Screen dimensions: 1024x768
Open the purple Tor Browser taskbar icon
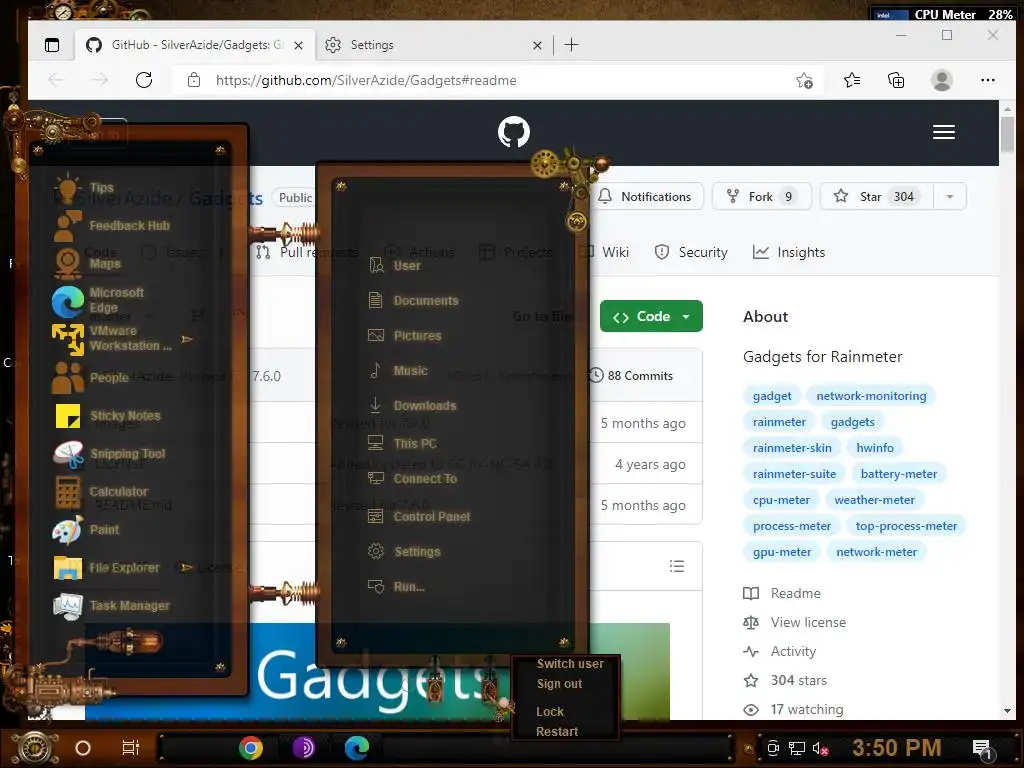pos(303,748)
